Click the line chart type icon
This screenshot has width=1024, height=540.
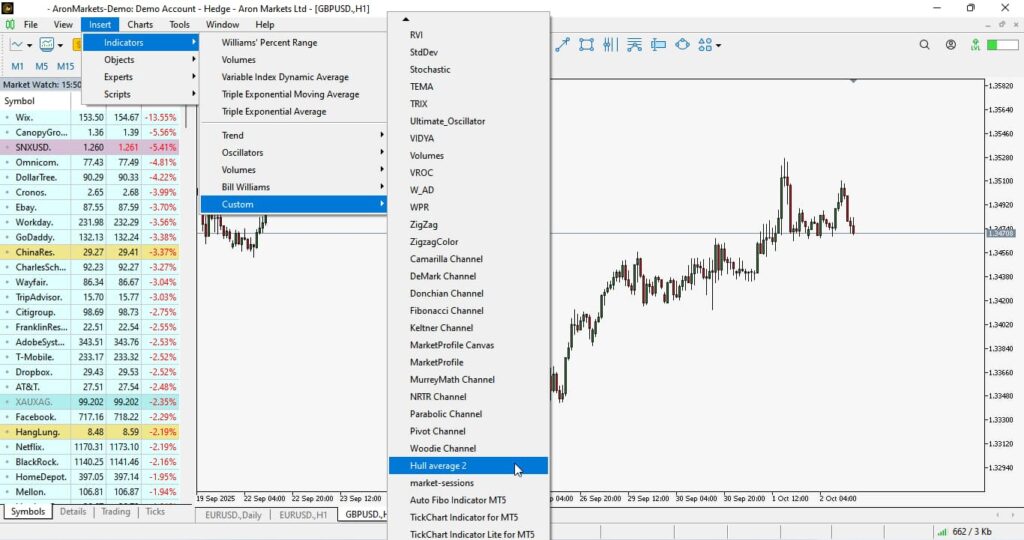click(x=17, y=45)
